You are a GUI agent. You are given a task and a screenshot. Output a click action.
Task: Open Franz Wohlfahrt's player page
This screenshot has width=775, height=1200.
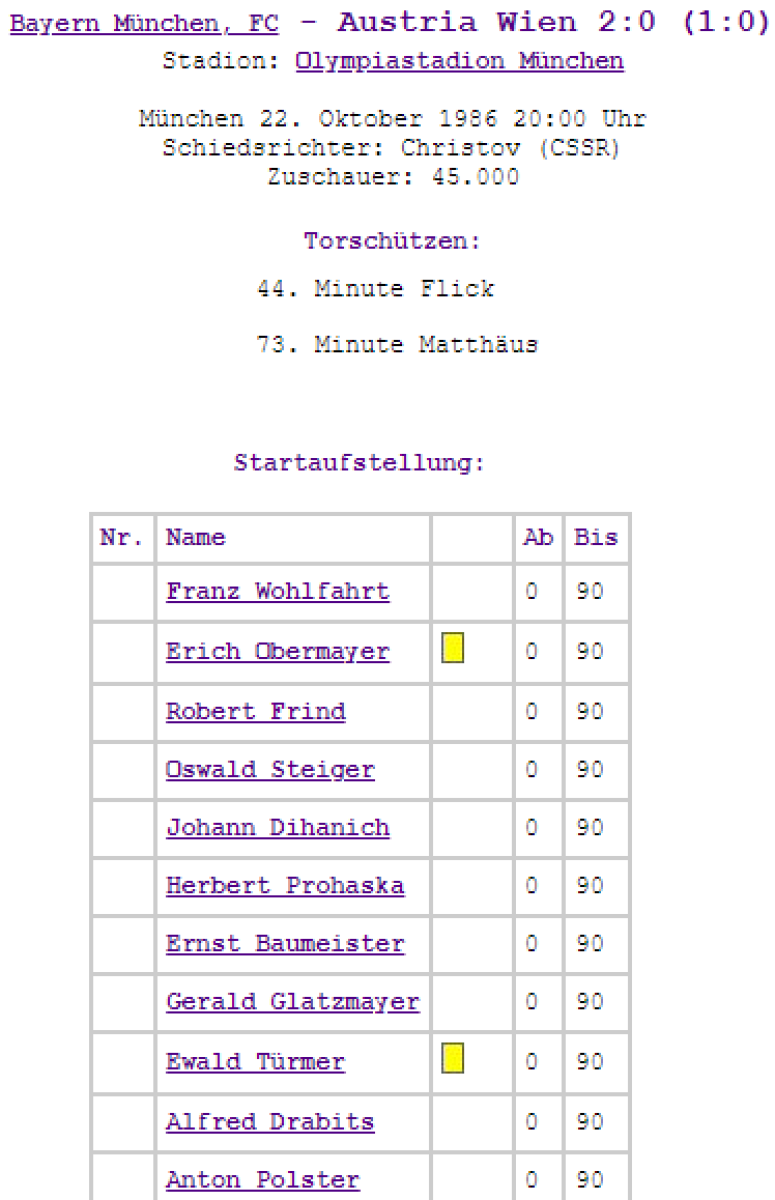[x=277, y=591]
